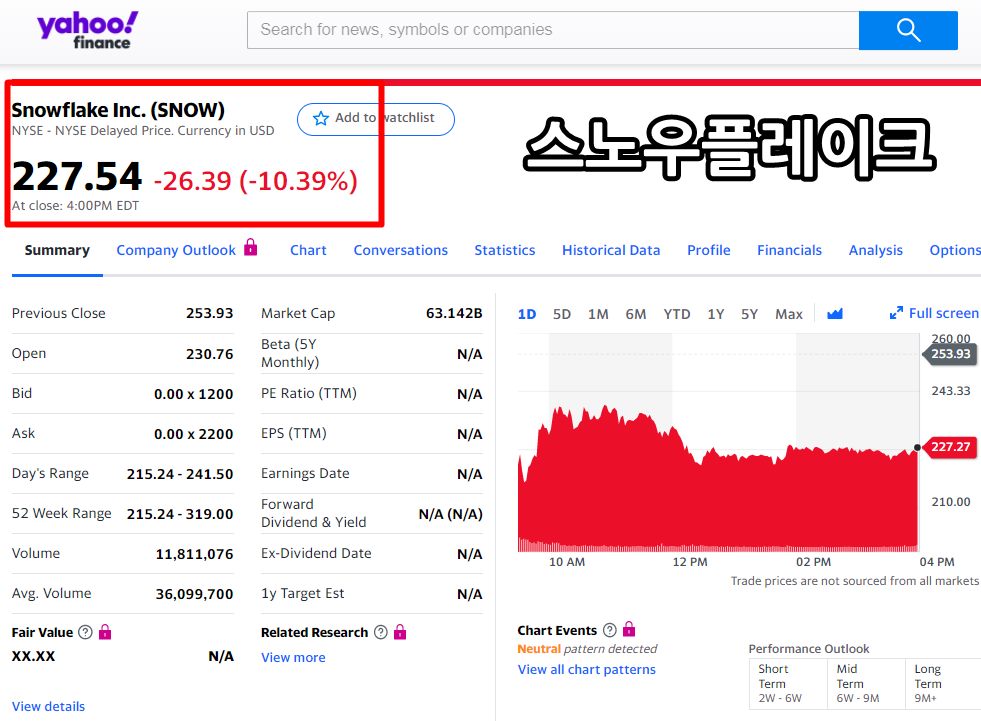Click the Volume value 11,811,076
981x721 pixels.
click(195, 554)
